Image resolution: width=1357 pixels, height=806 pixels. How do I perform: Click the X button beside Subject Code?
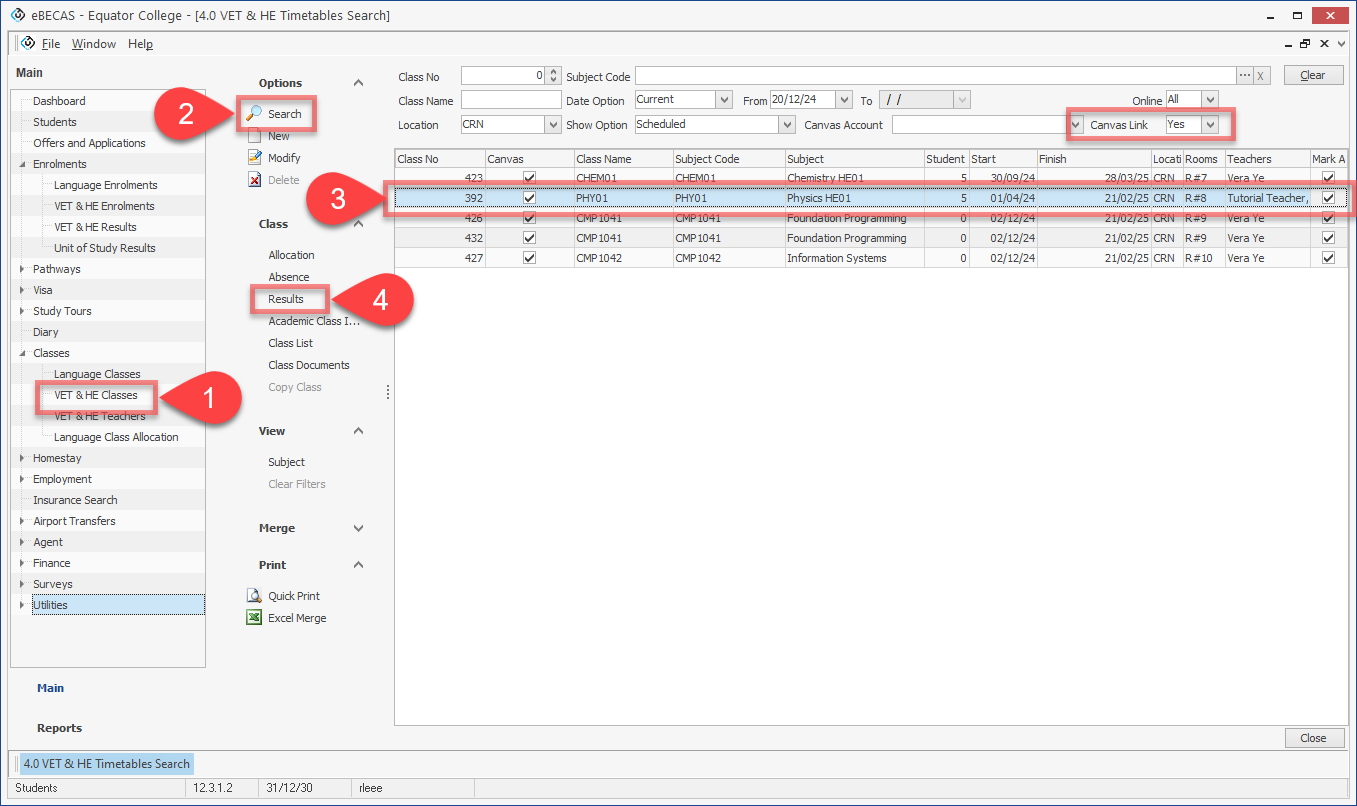point(1261,76)
